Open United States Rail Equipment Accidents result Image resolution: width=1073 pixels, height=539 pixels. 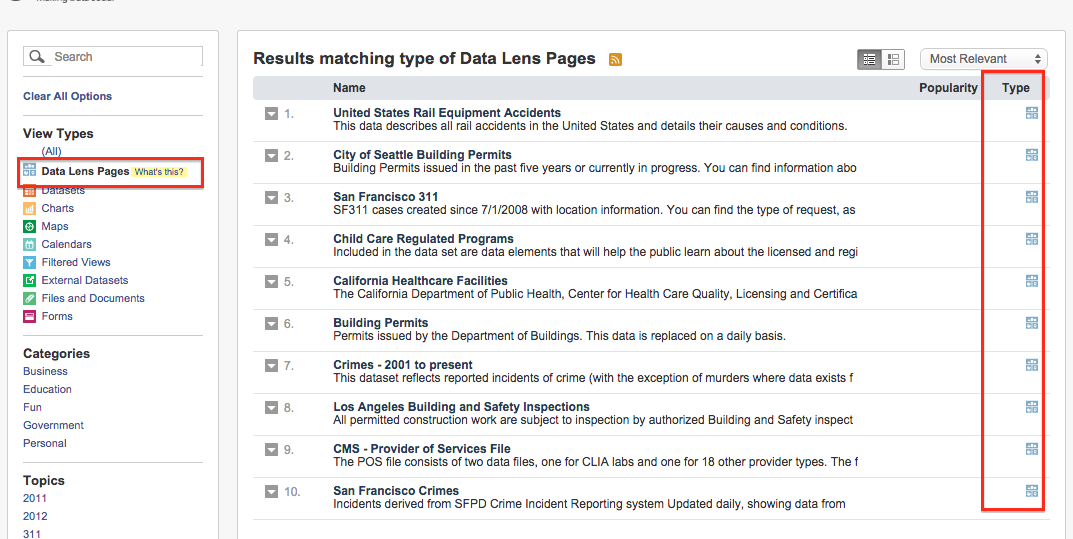(x=447, y=113)
